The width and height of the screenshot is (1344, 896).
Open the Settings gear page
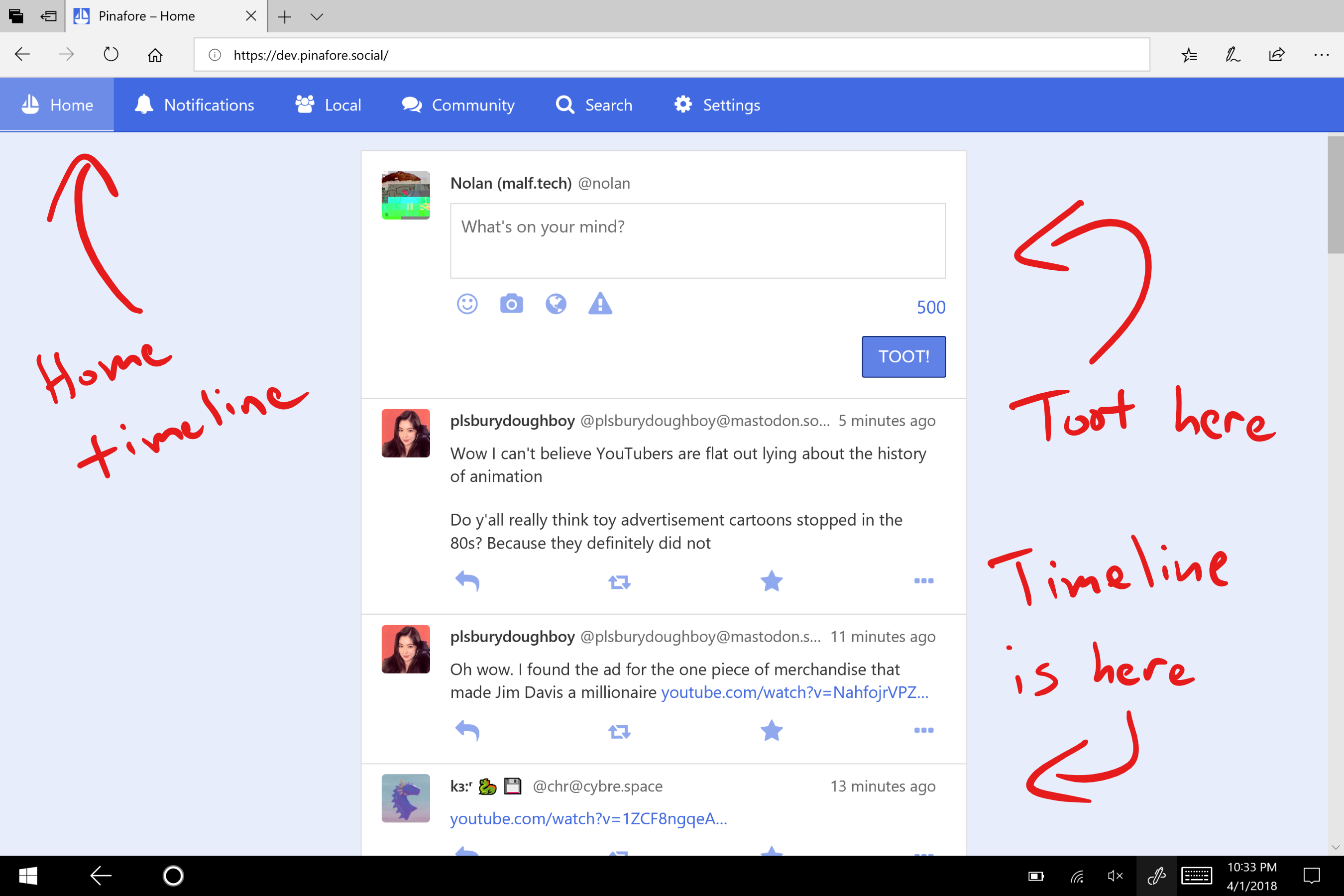pyautogui.click(x=717, y=105)
